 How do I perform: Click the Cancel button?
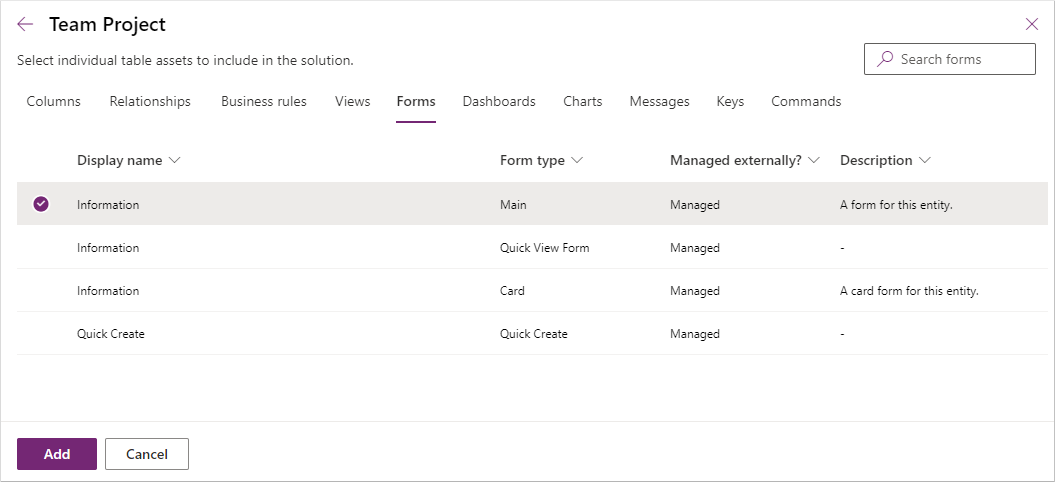(x=147, y=454)
